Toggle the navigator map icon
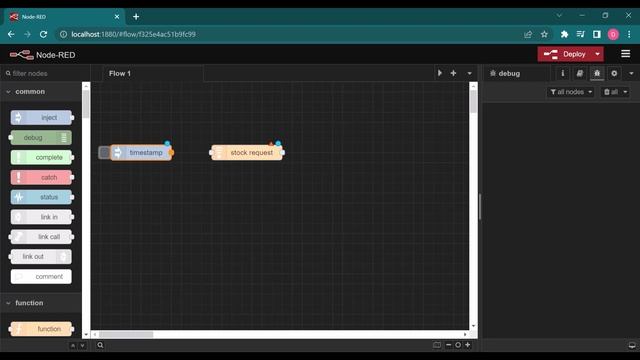Viewport: 640px width, 360px height. click(x=437, y=345)
